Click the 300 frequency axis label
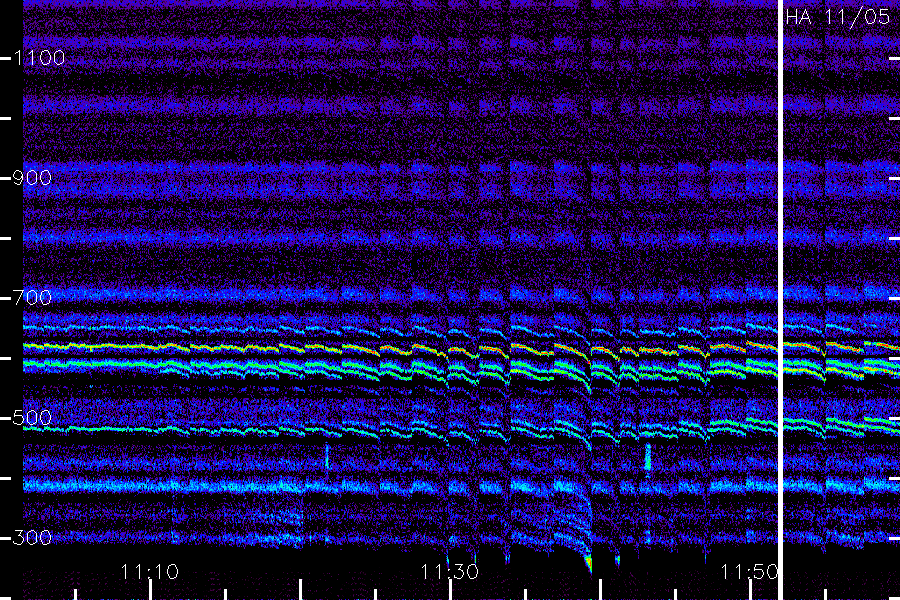900x600 pixels. 32,537
